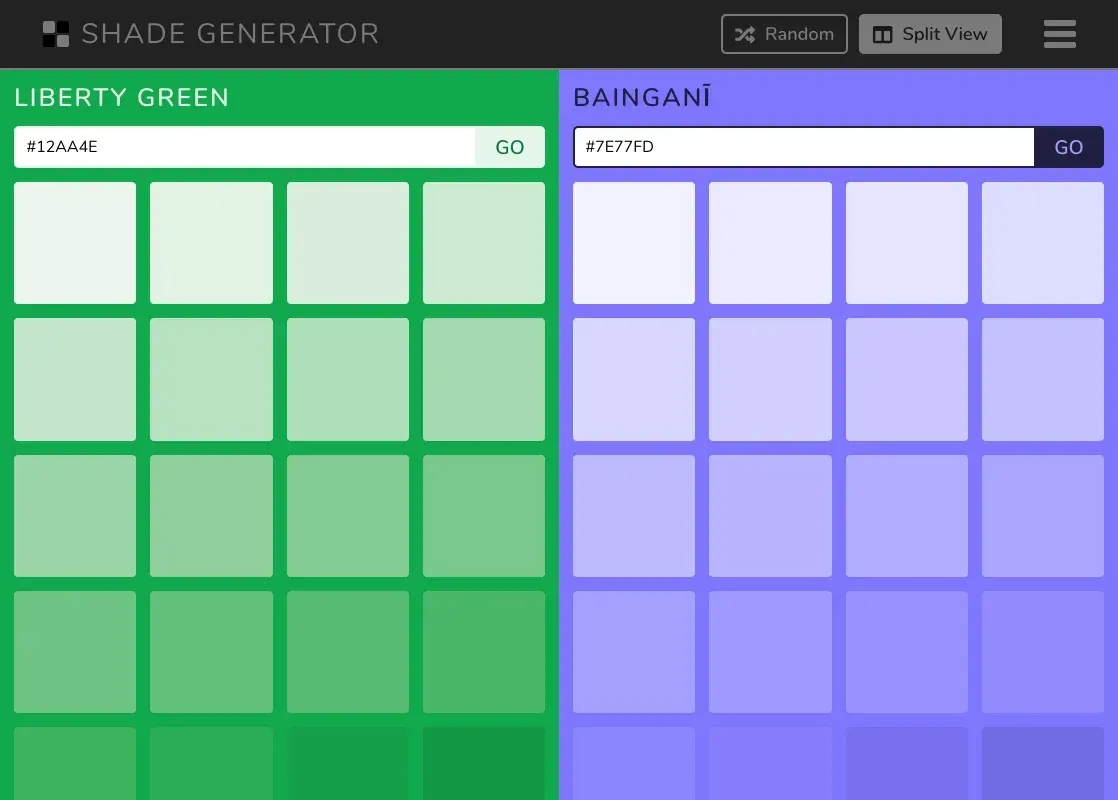
Task: Select green swatch in row three, first column
Action: tap(75, 516)
